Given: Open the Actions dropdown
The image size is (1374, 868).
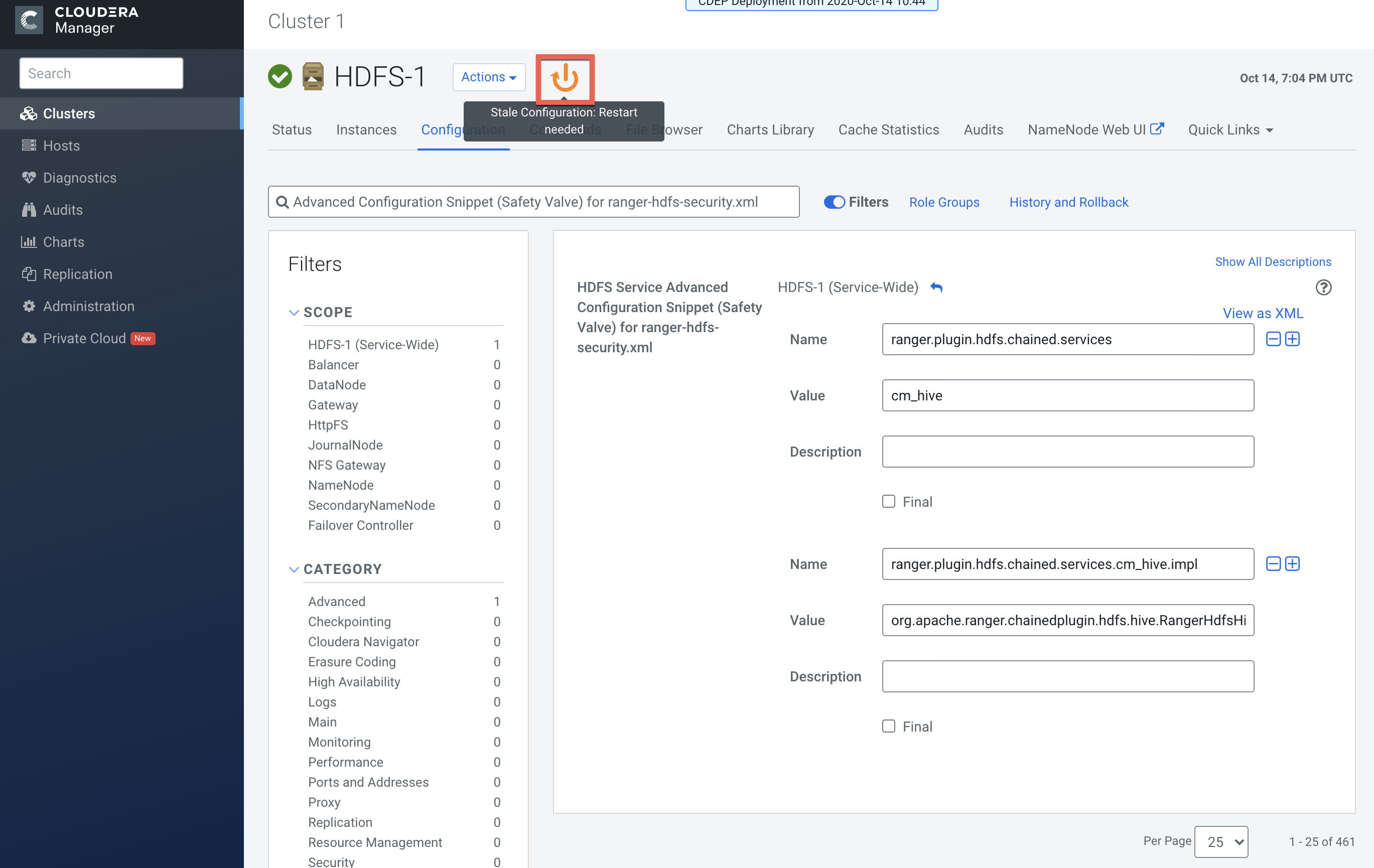Looking at the screenshot, I should coord(488,77).
